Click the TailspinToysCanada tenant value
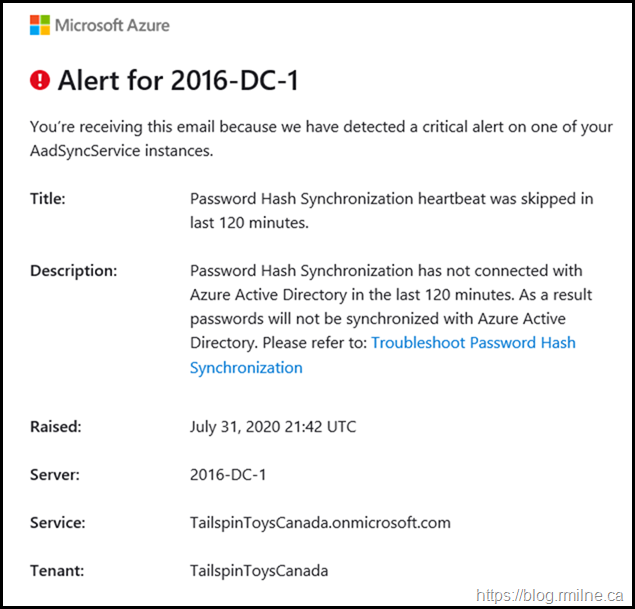Screen dimensions: 635x609 259,571
